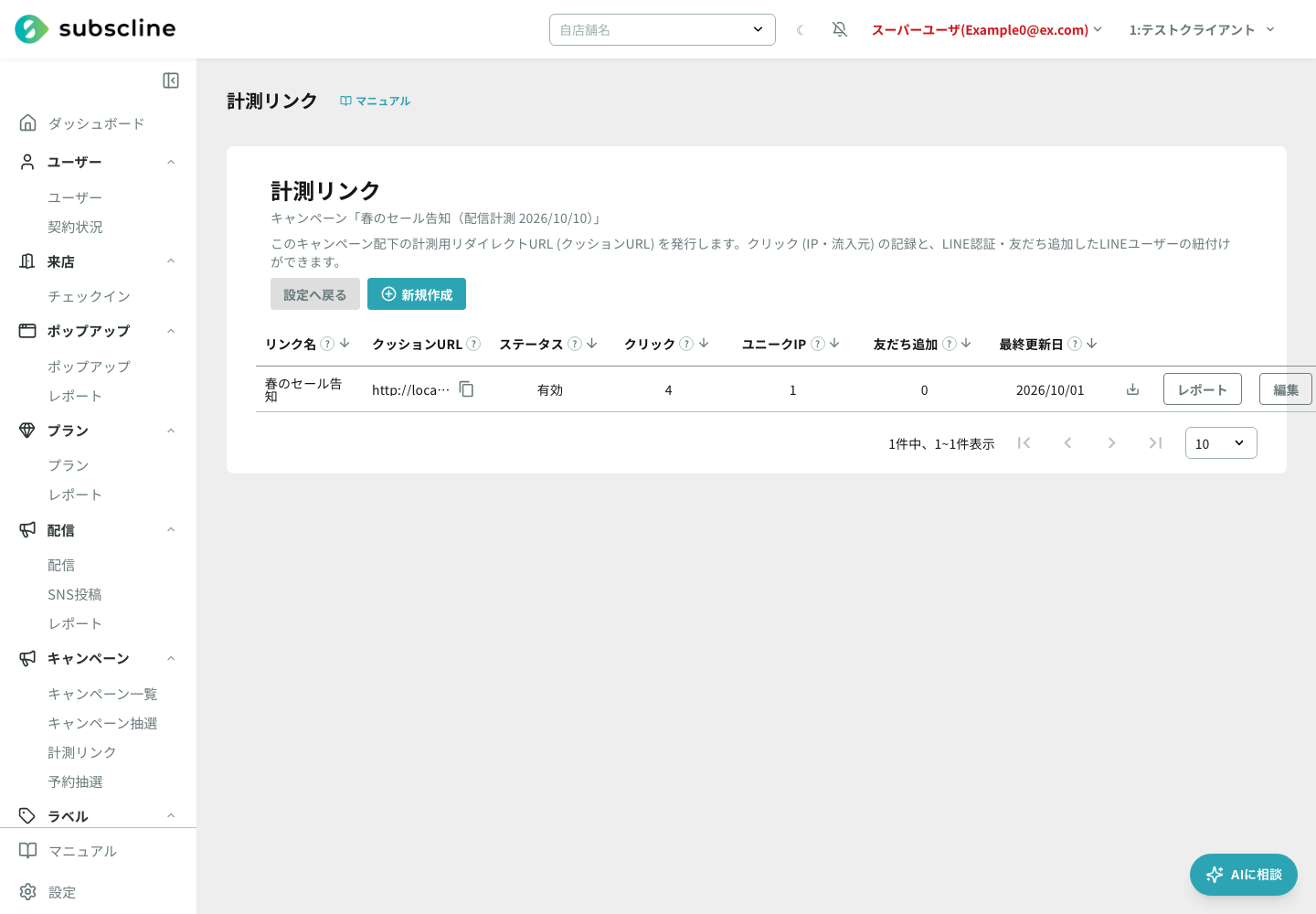This screenshot has width=1316, height=914.
Task: Go to the previous page of results
Action: click(1067, 443)
